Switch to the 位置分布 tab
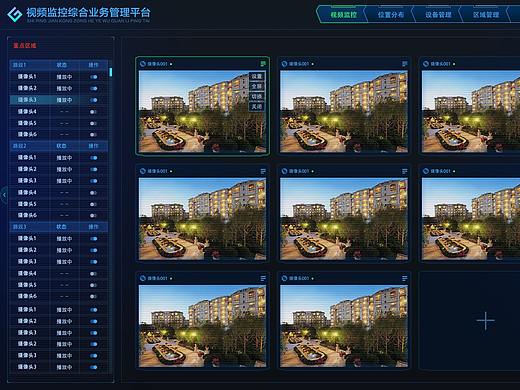This screenshot has height=390, width=520. (391, 15)
